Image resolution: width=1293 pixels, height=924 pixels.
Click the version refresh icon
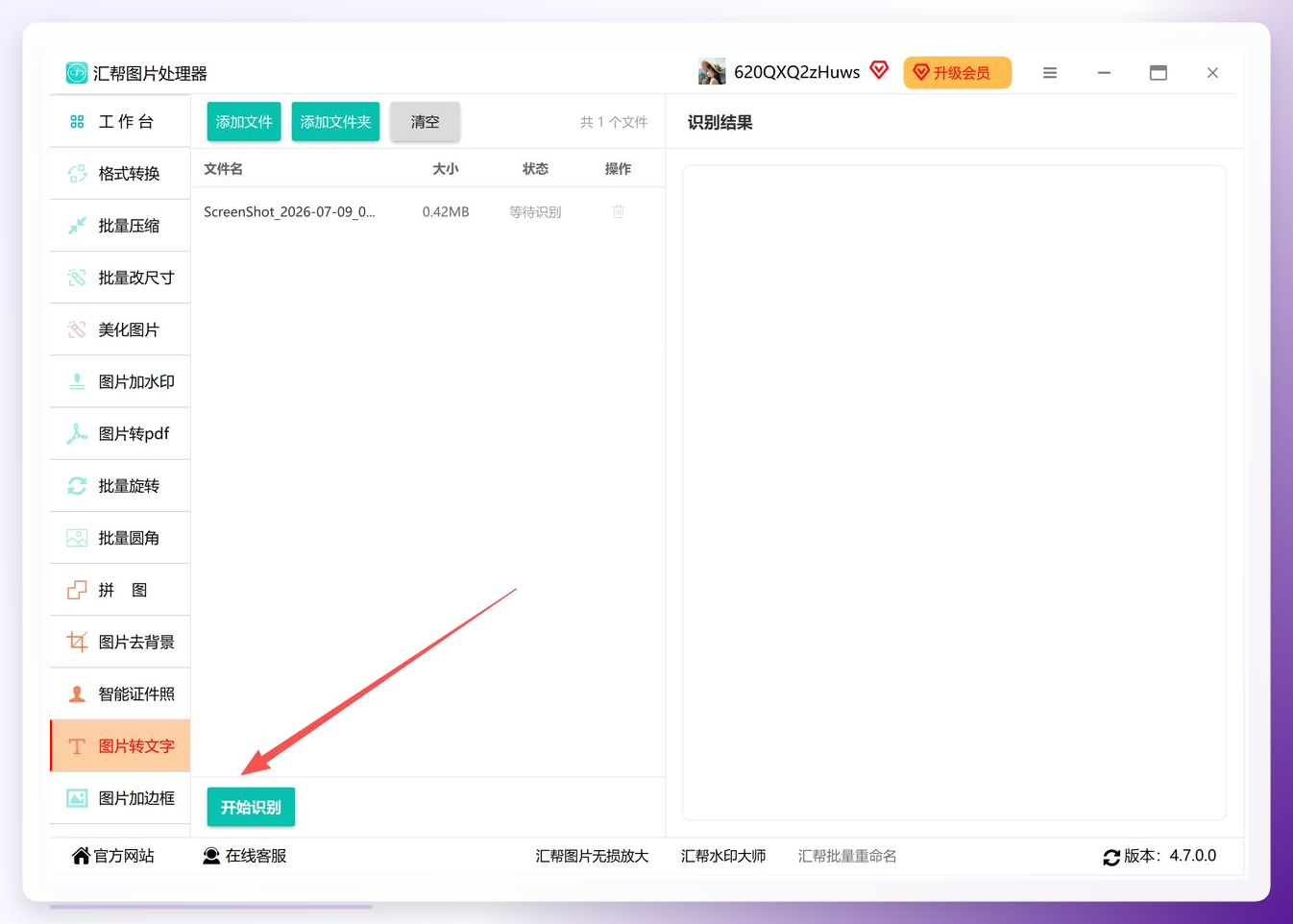(1111, 857)
